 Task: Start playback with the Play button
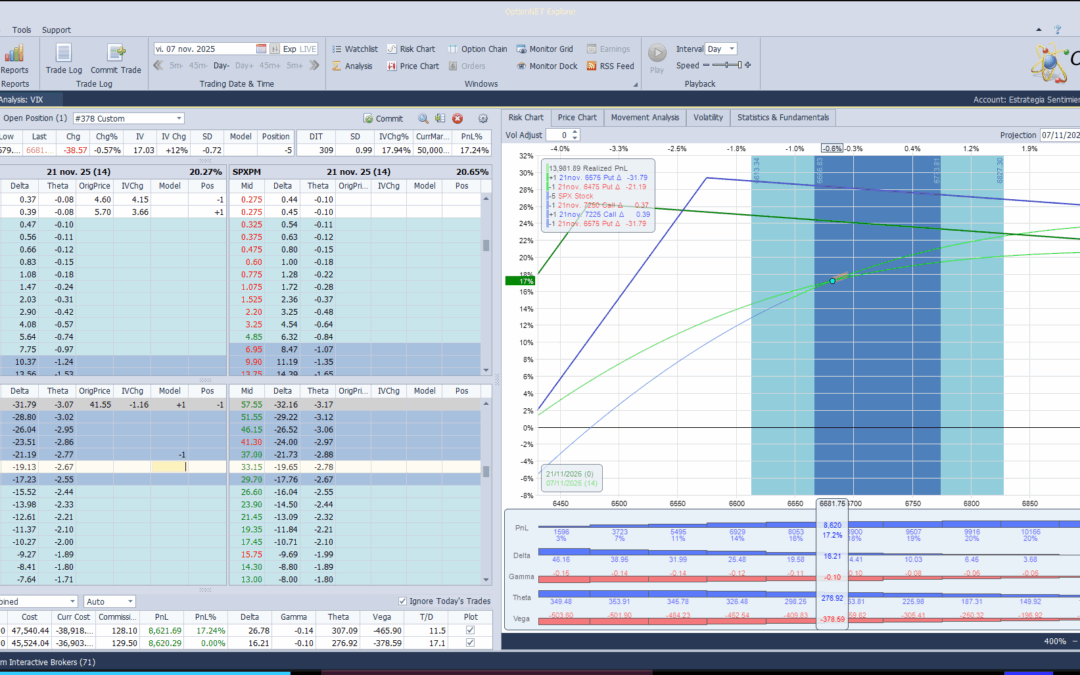click(x=657, y=57)
